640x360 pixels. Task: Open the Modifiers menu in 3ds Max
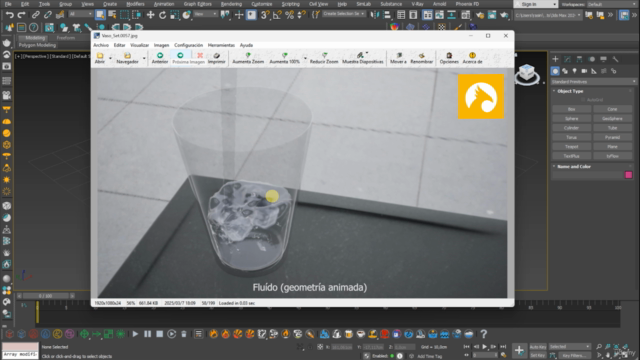(x=135, y=4)
